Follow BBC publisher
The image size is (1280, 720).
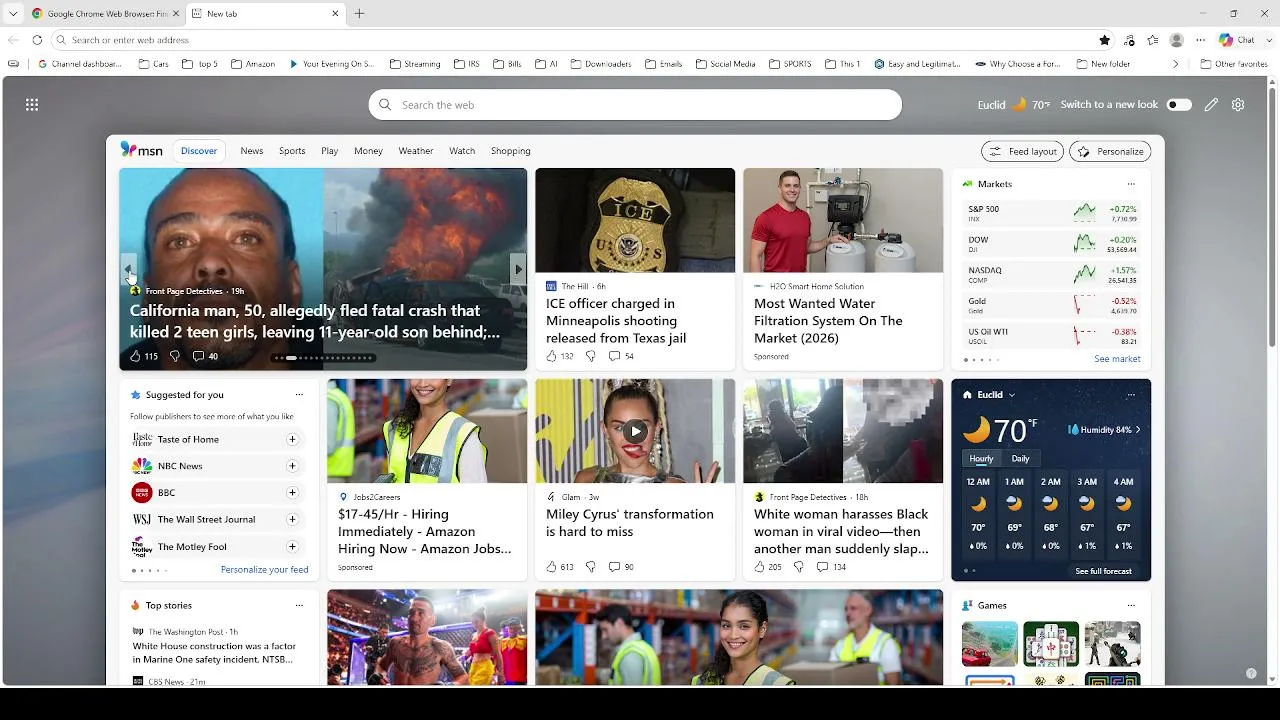point(292,493)
